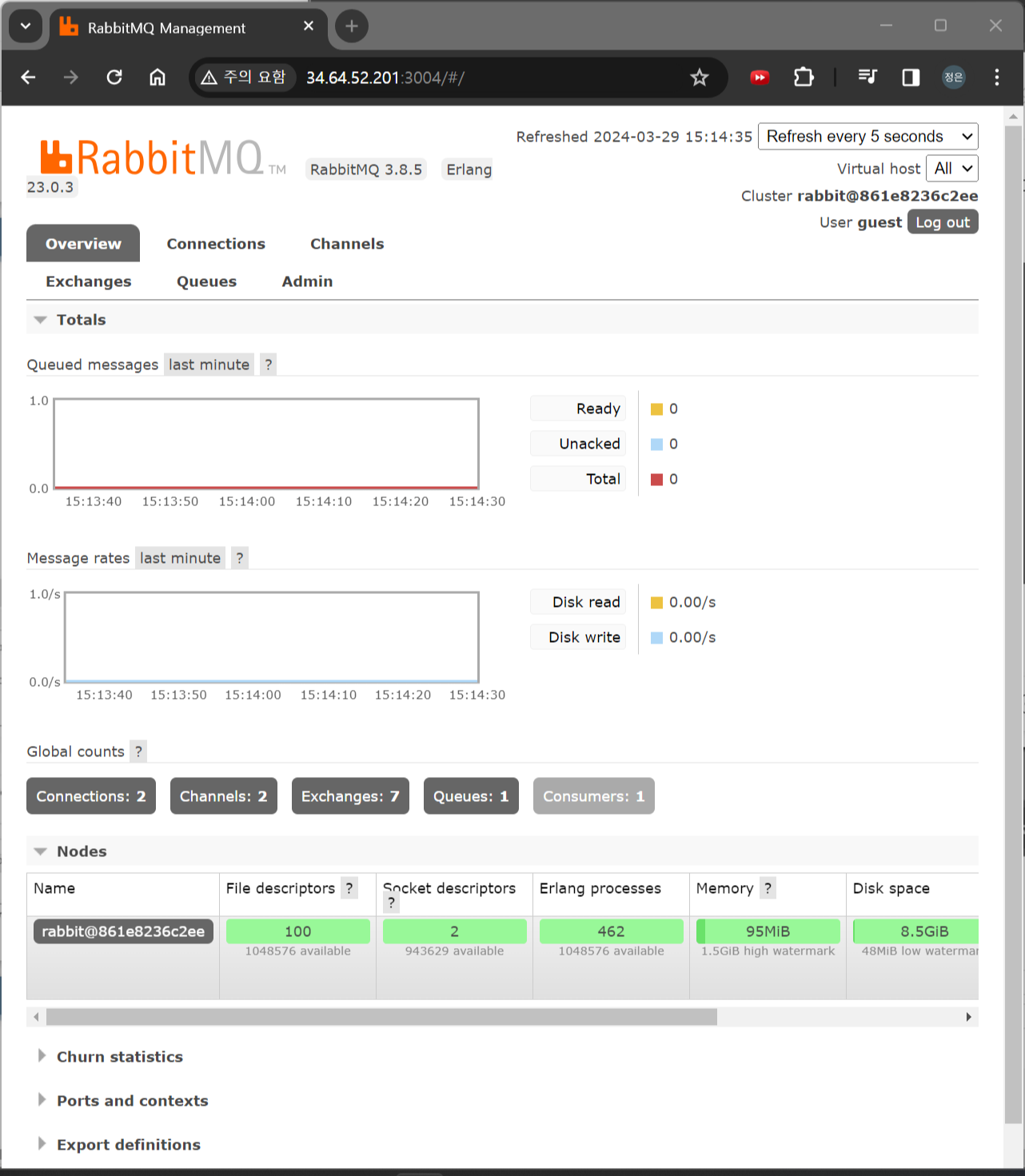Open a new browser tab
Viewport: 1025px width, 1176px height.
click(x=352, y=26)
